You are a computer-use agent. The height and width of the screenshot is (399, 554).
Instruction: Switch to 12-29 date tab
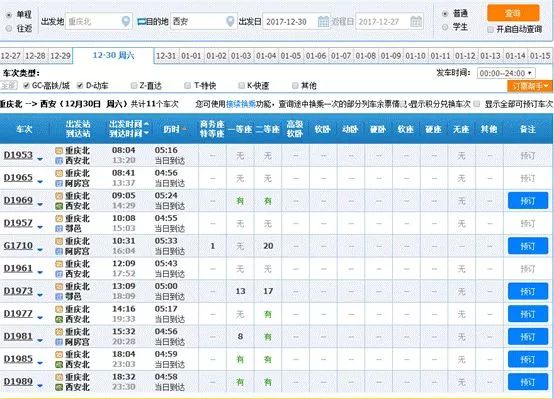pos(60,56)
